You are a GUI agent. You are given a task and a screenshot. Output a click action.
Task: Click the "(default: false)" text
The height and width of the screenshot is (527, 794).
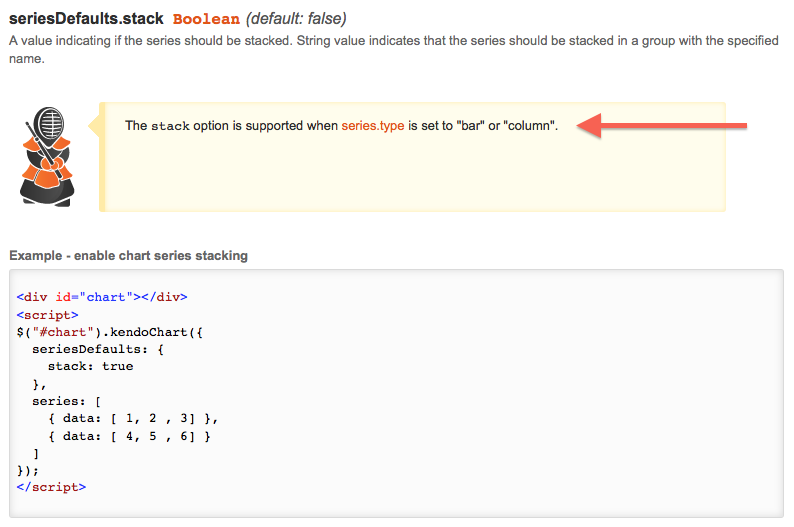(296, 19)
